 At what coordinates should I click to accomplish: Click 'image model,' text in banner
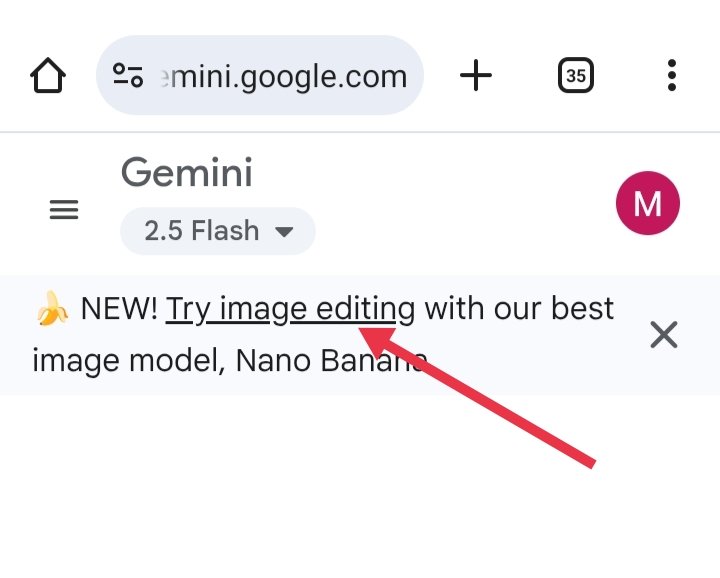pos(129,361)
